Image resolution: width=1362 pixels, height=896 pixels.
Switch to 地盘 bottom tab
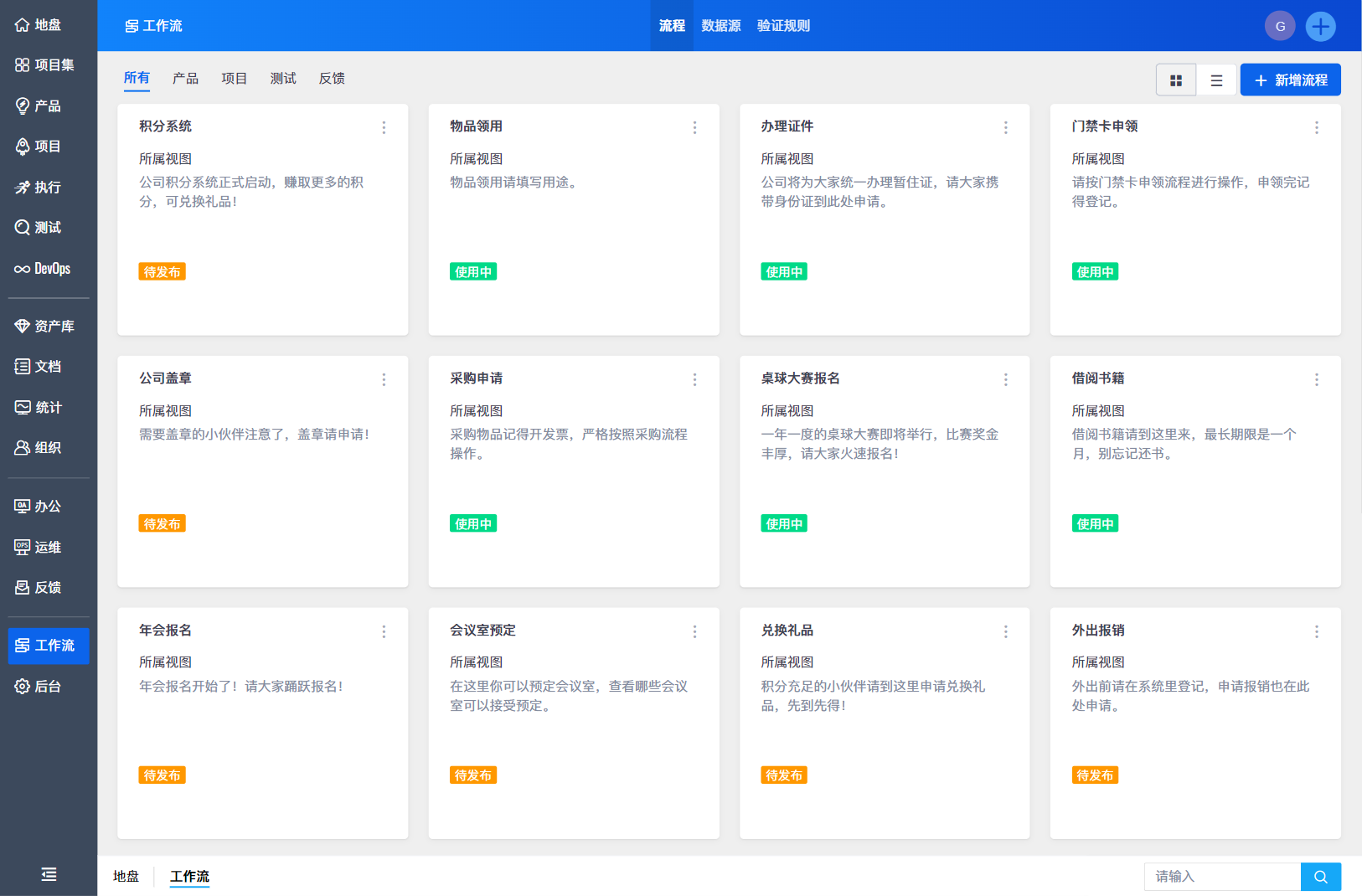(126, 877)
